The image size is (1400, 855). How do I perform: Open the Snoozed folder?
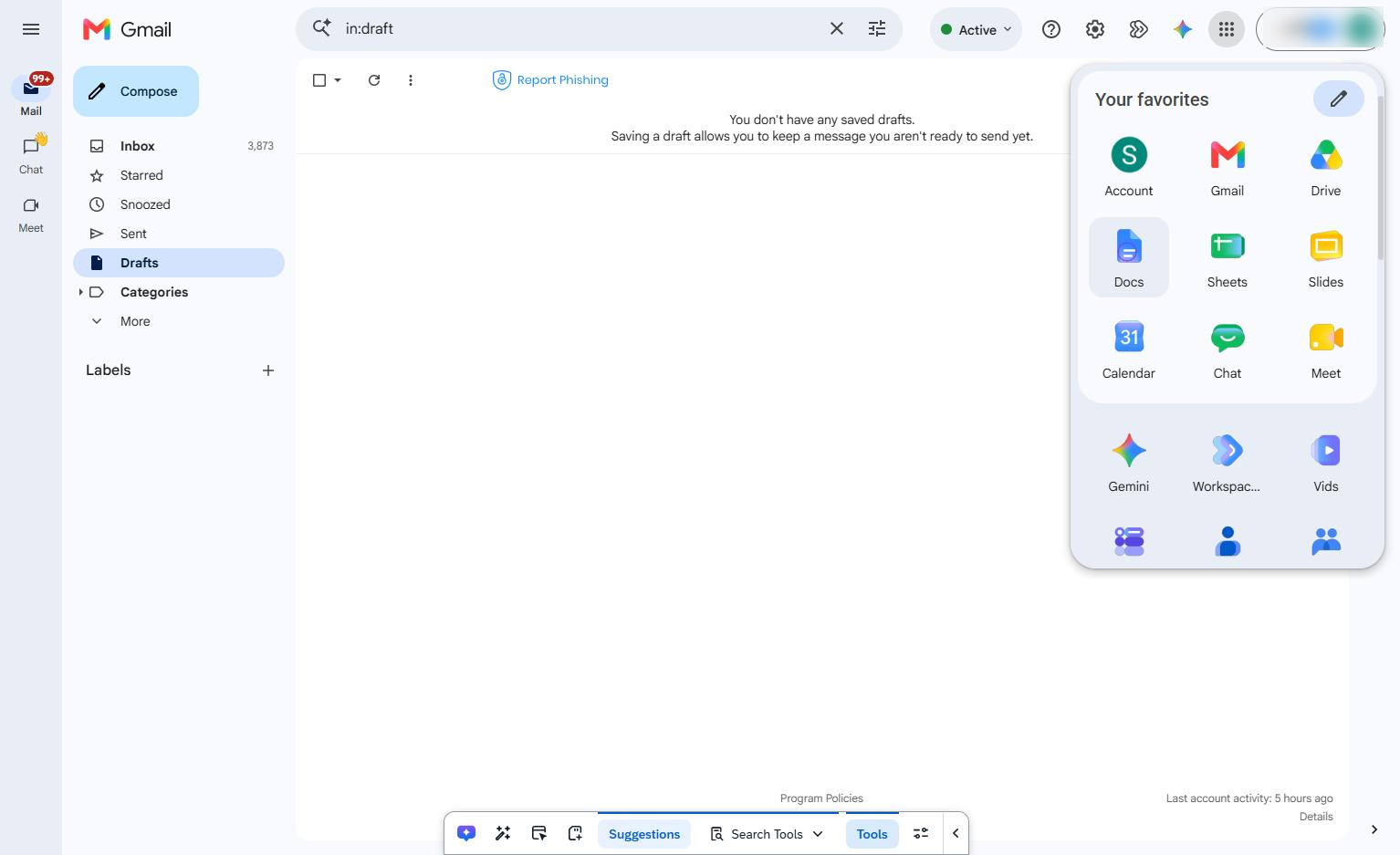(x=179, y=204)
